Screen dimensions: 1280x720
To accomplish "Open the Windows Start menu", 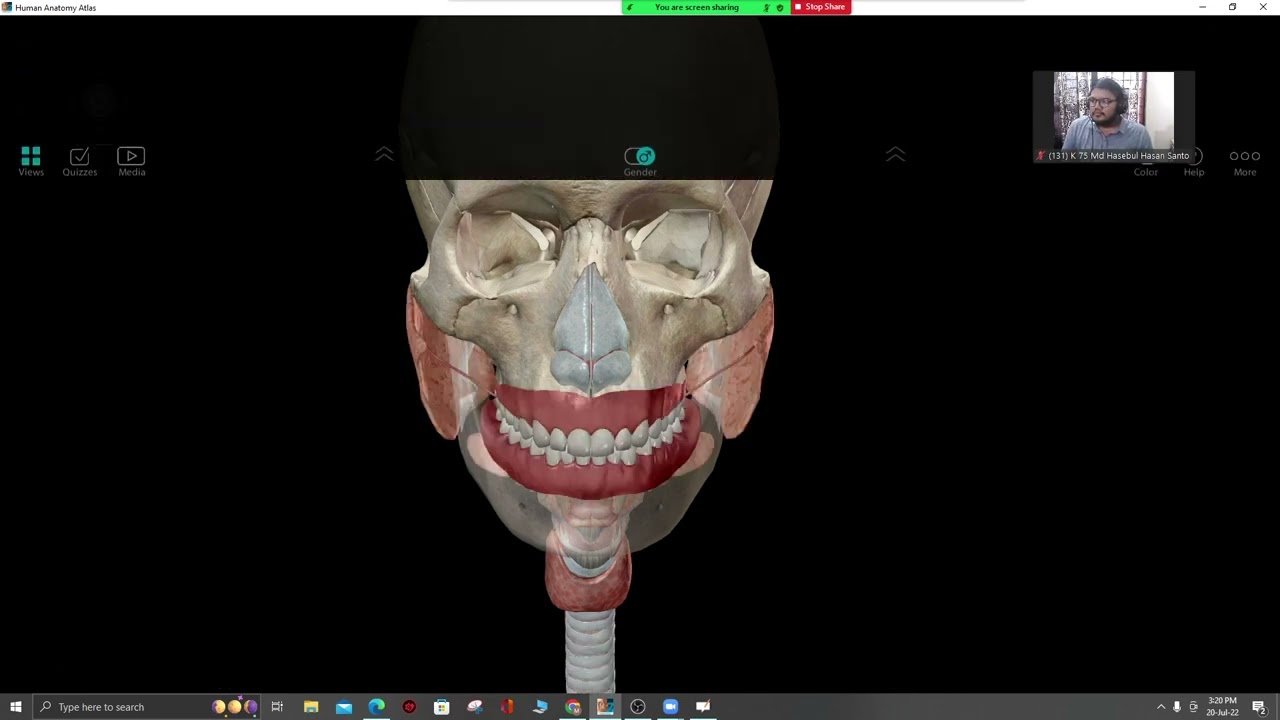I will tap(16, 707).
